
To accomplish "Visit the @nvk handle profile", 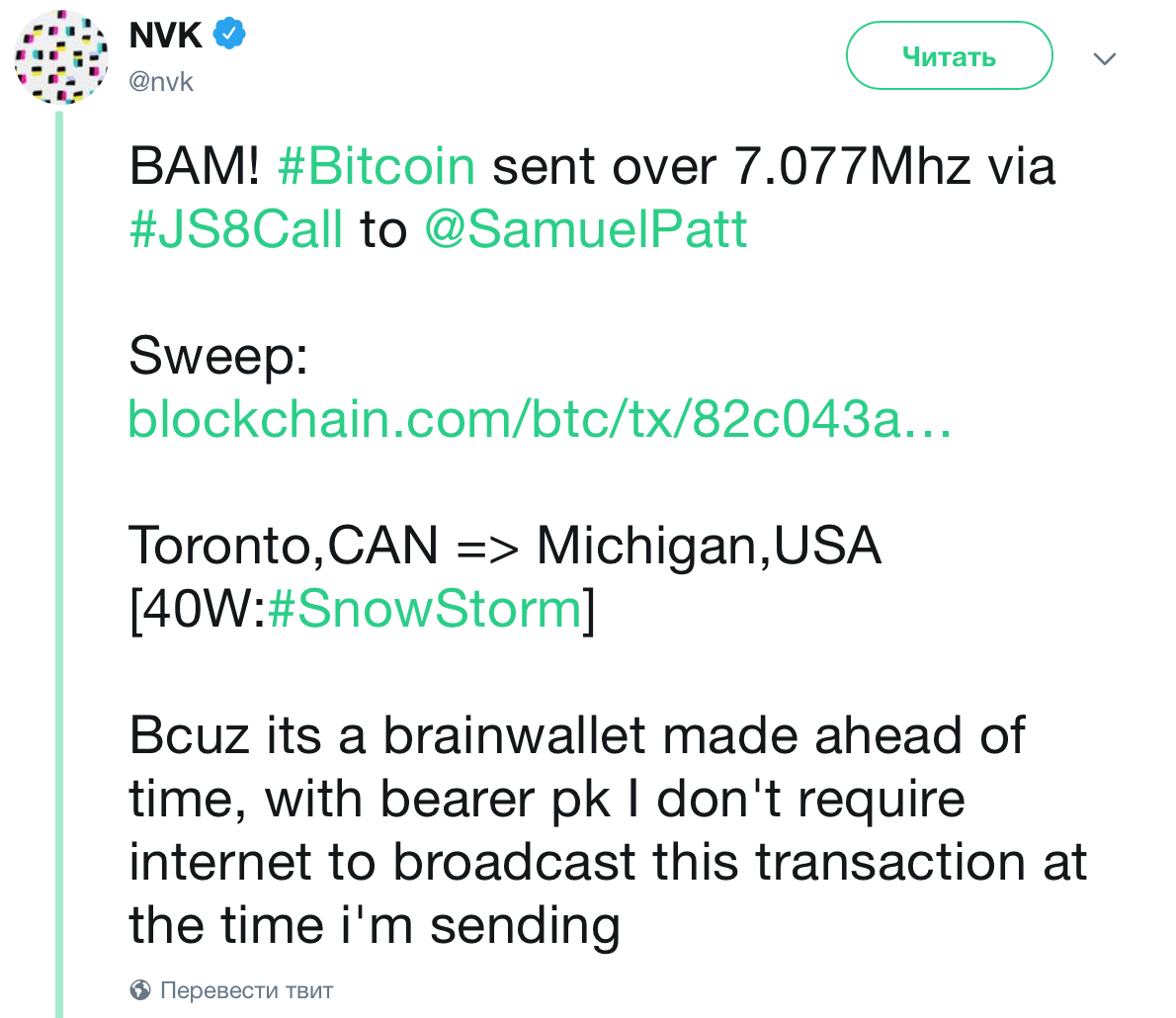I will click(161, 81).
